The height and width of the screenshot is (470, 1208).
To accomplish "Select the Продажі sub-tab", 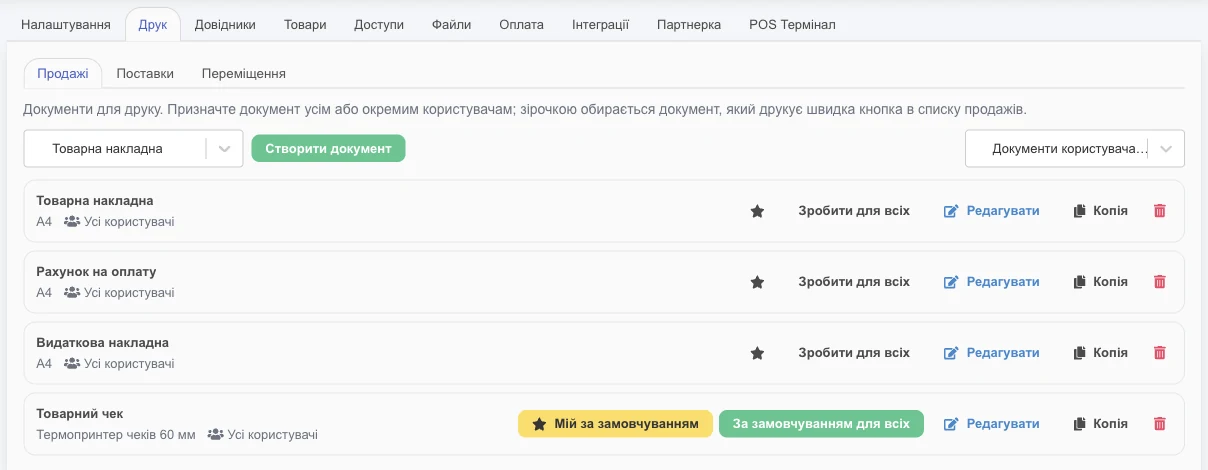I will point(63,73).
